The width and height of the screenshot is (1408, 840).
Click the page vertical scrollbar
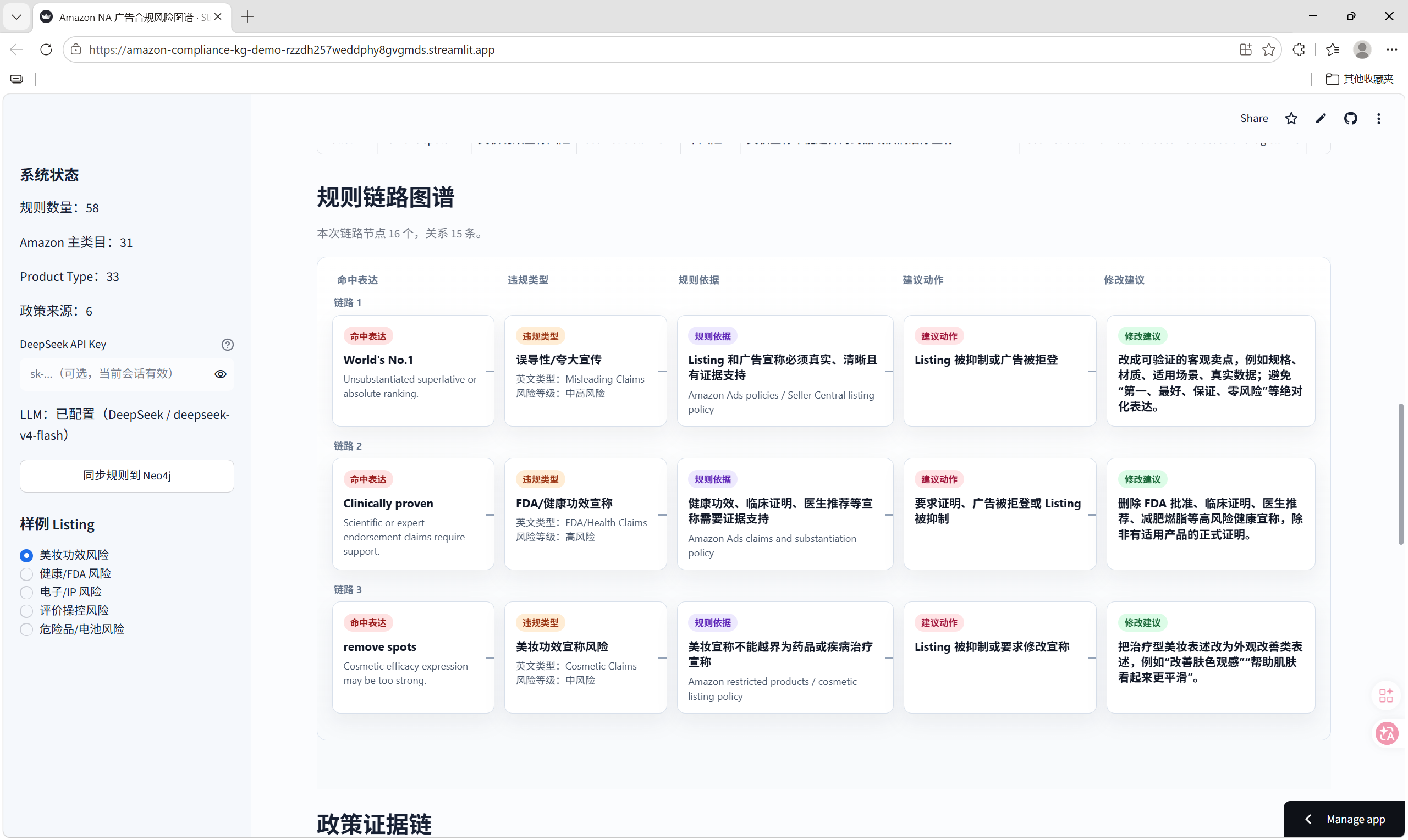point(1401,474)
